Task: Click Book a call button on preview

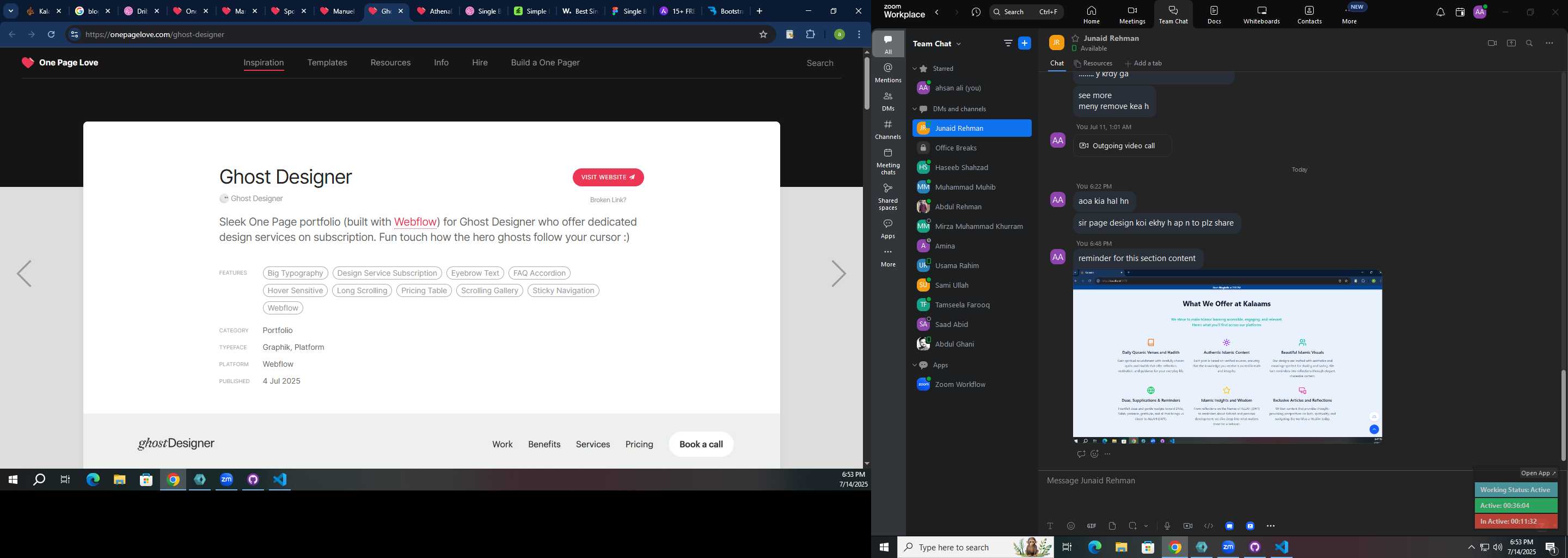Action: pos(701,444)
